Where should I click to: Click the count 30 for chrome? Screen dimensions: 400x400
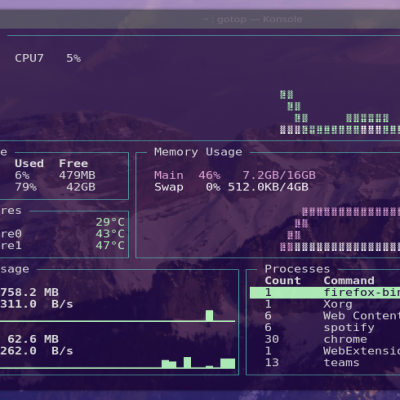[x=272, y=339]
